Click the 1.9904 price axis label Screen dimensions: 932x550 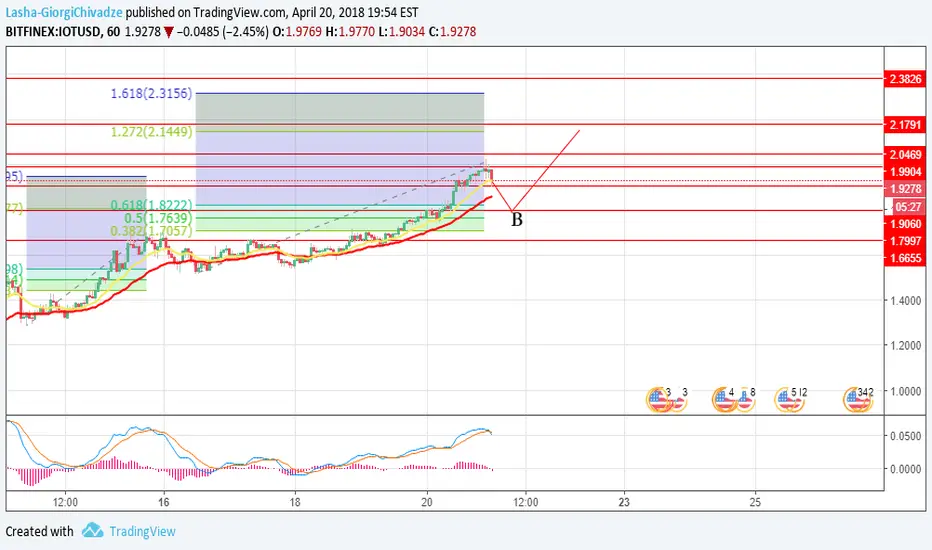[x=905, y=172]
